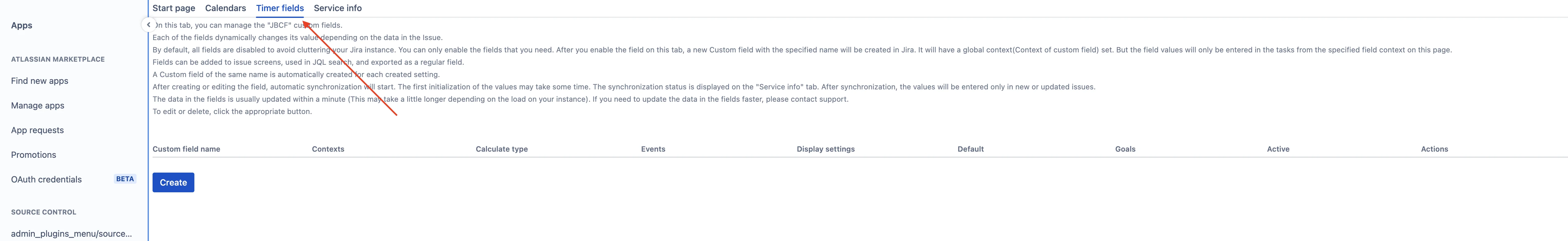Click the Goals column header
This screenshot has height=241, width=1568.
pyautogui.click(x=1125, y=149)
